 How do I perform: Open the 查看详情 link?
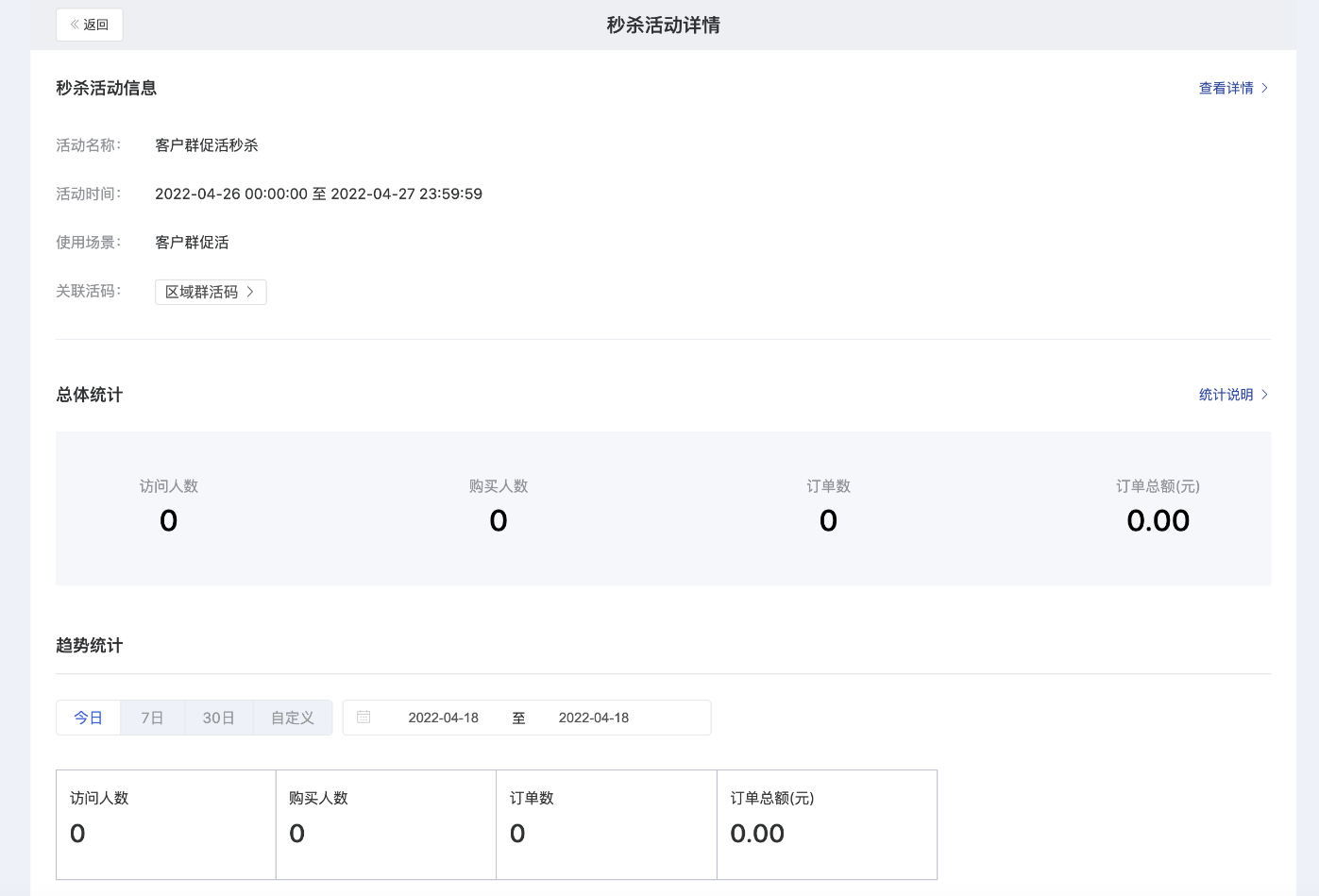[x=1233, y=88]
